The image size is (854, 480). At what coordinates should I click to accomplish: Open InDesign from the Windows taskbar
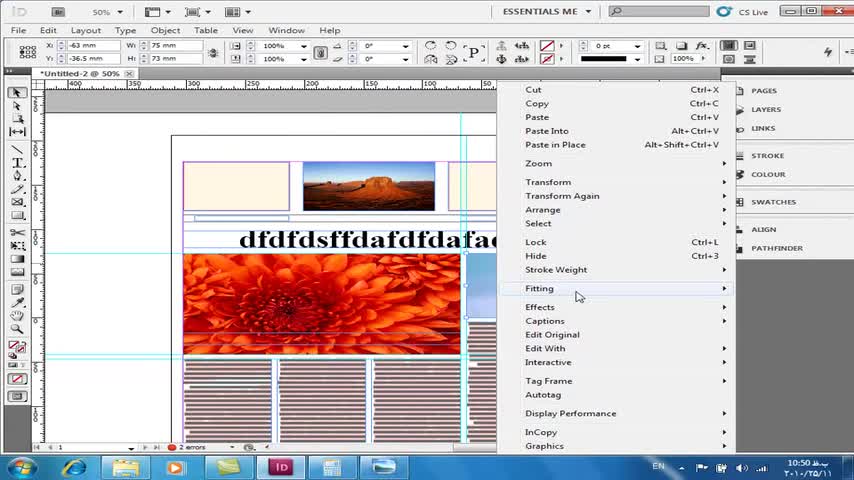coord(281,467)
